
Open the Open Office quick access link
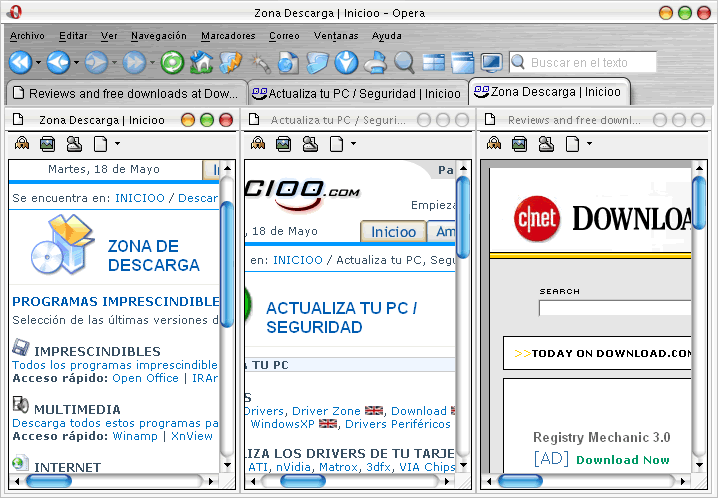pyautogui.click(x=145, y=378)
